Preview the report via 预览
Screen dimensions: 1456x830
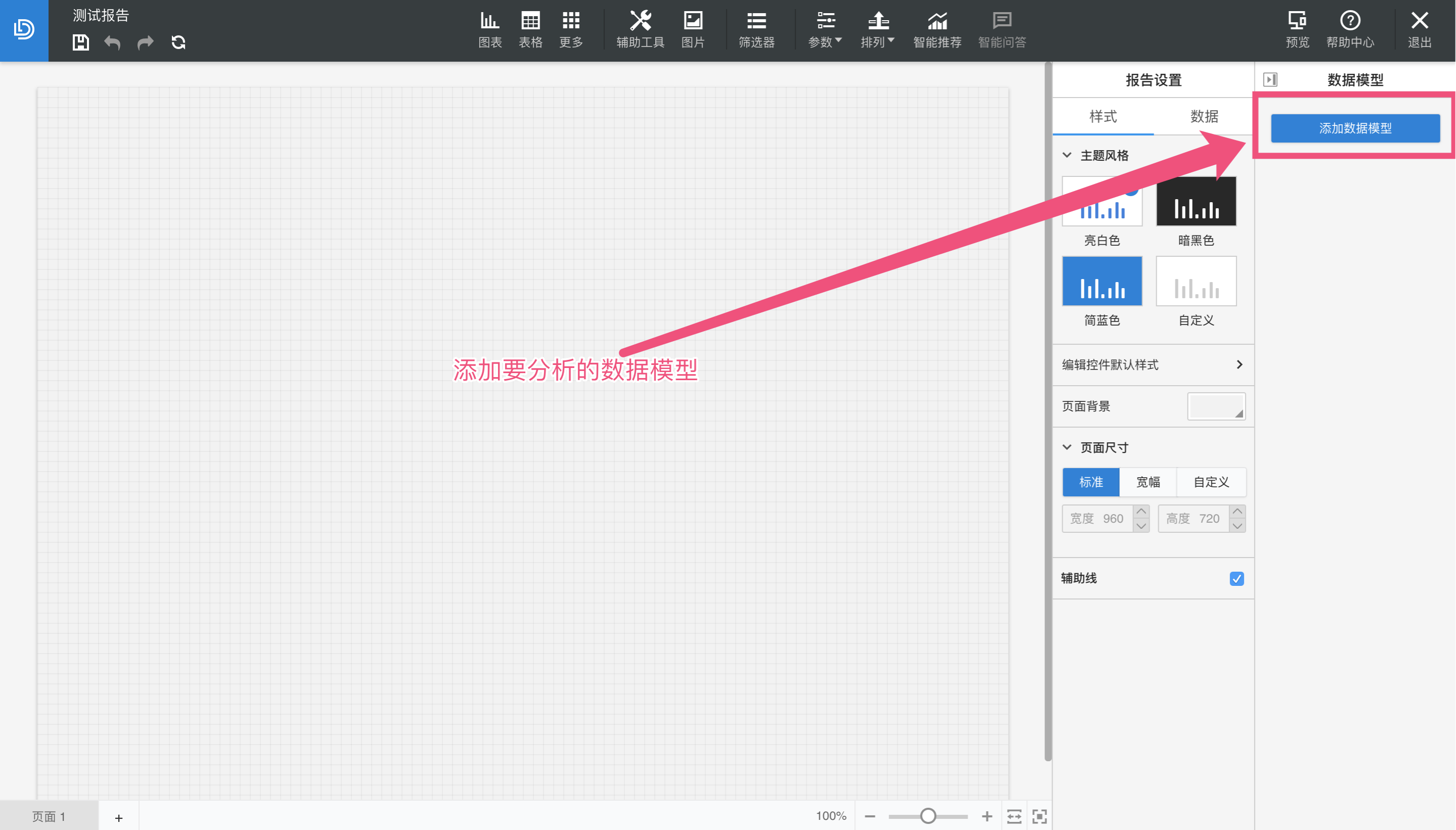tap(1297, 30)
